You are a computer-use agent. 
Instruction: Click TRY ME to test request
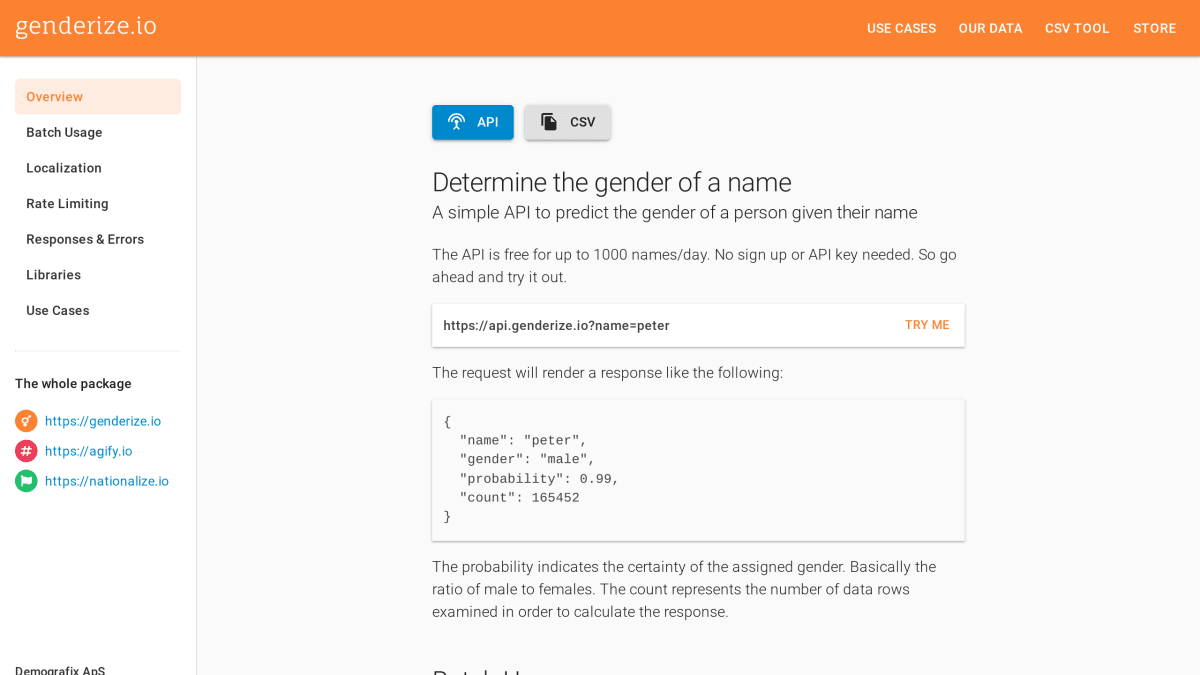pyautogui.click(x=927, y=325)
